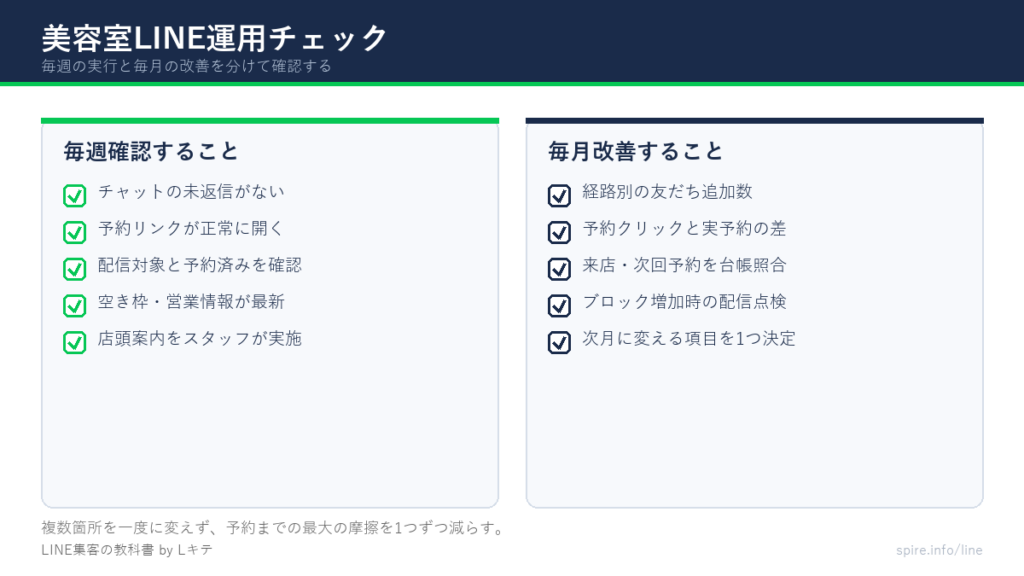Screen dimensions: 1024x576
Task: Click the subtitle 毎週の実行と毎月の改善を分けて確認する
Action: click(187, 66)
